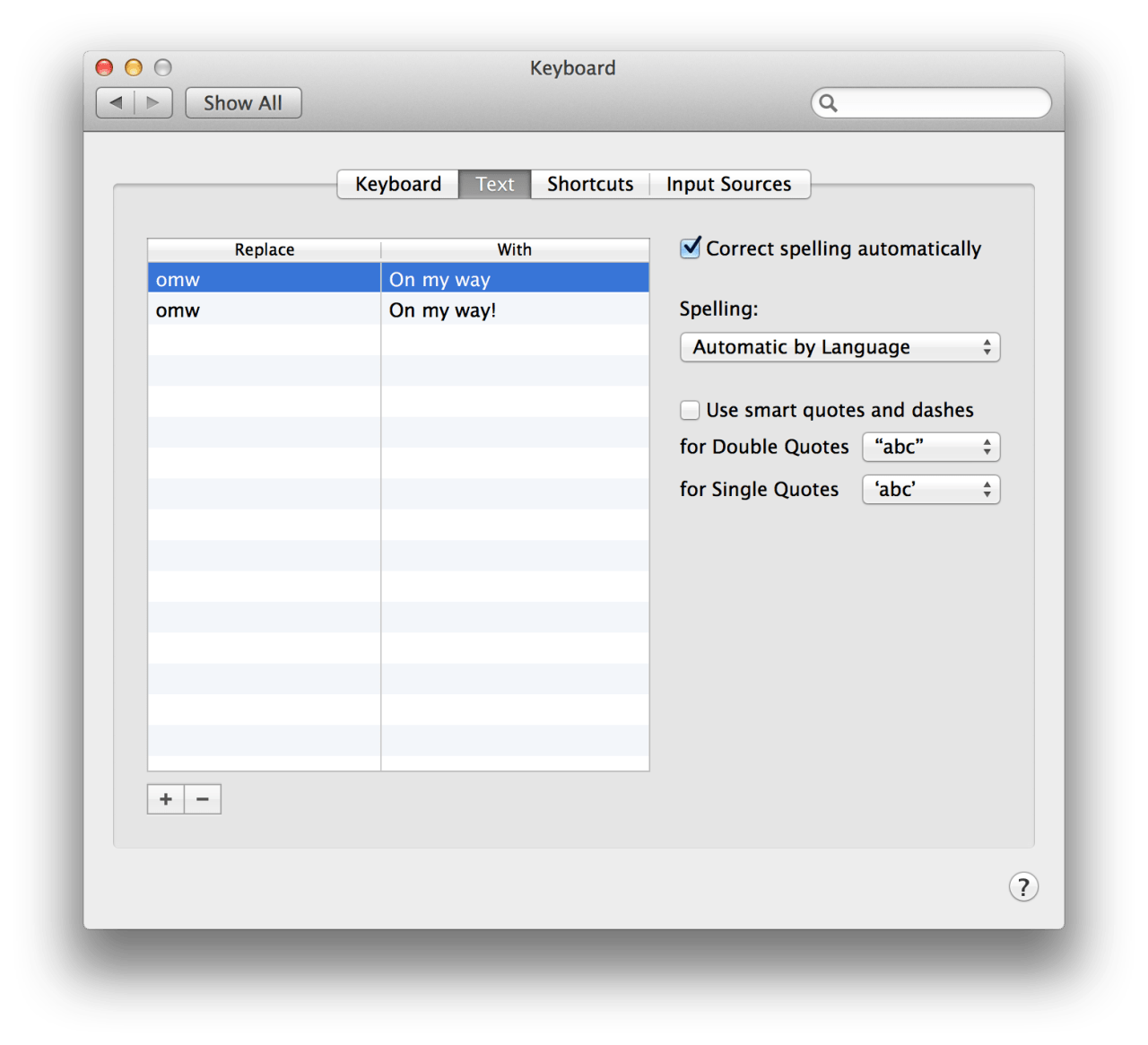The width and height of the screenshot is (1148, 1045).
Task: Add a new text replacement with plus
Action: (166, 799)
